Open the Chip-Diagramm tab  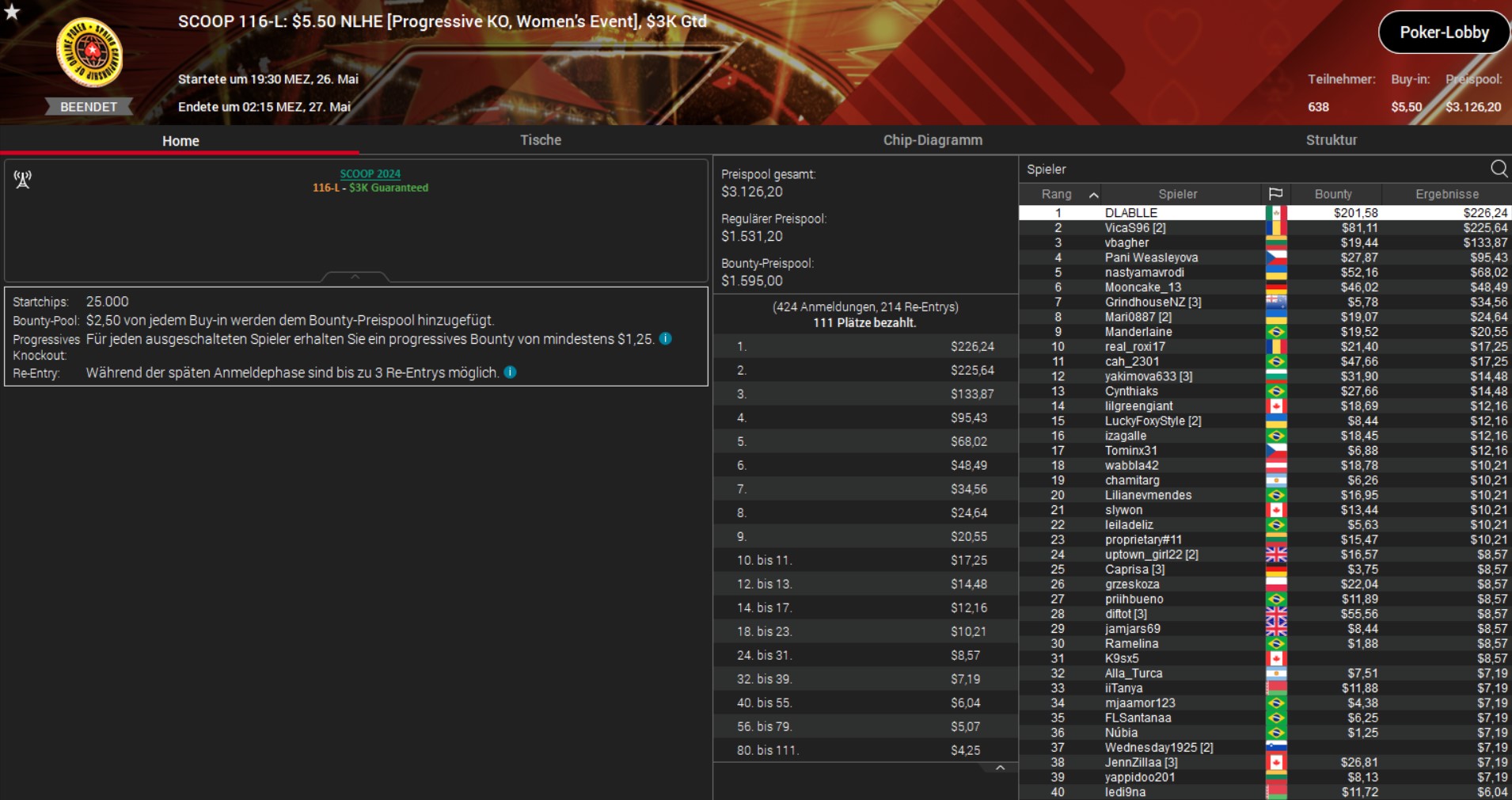click(933, 140)
